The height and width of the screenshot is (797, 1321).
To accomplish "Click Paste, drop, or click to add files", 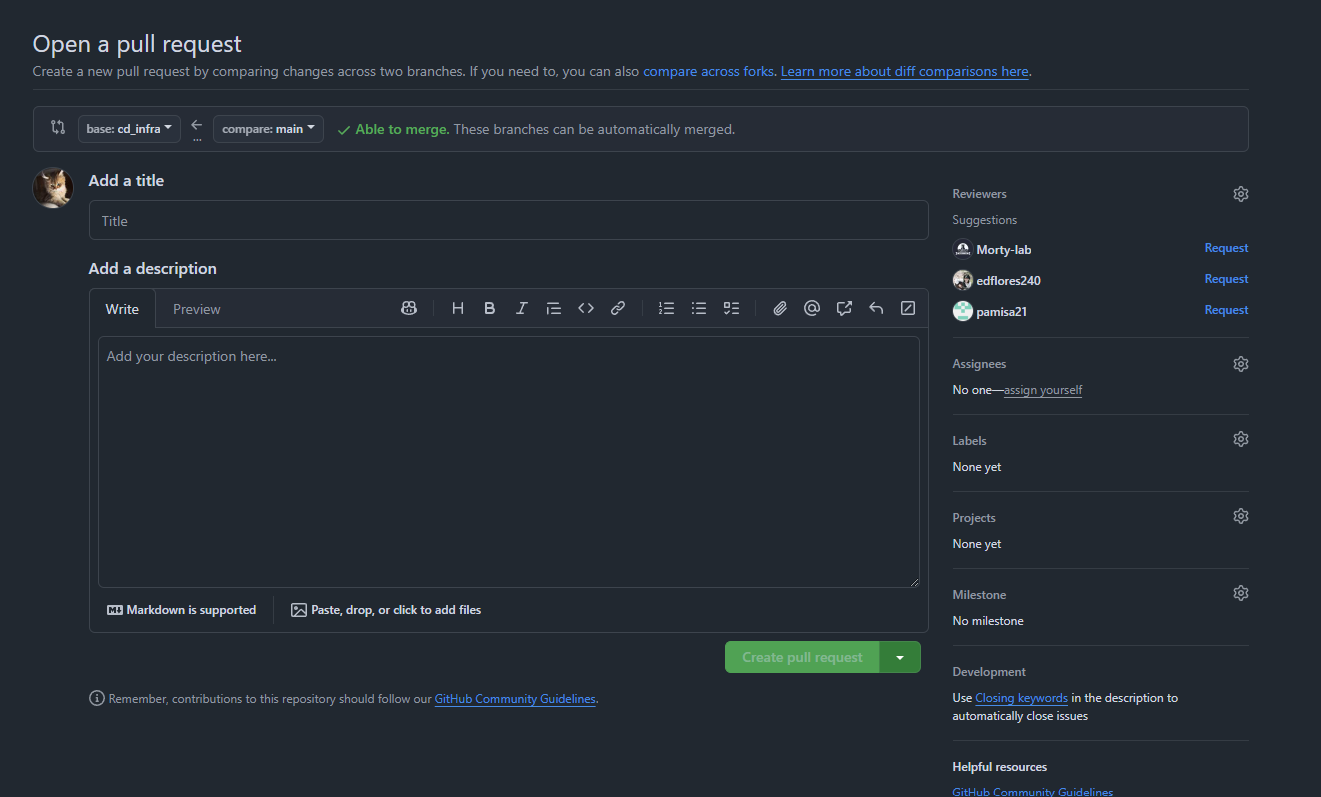I will tap(386, 610).
